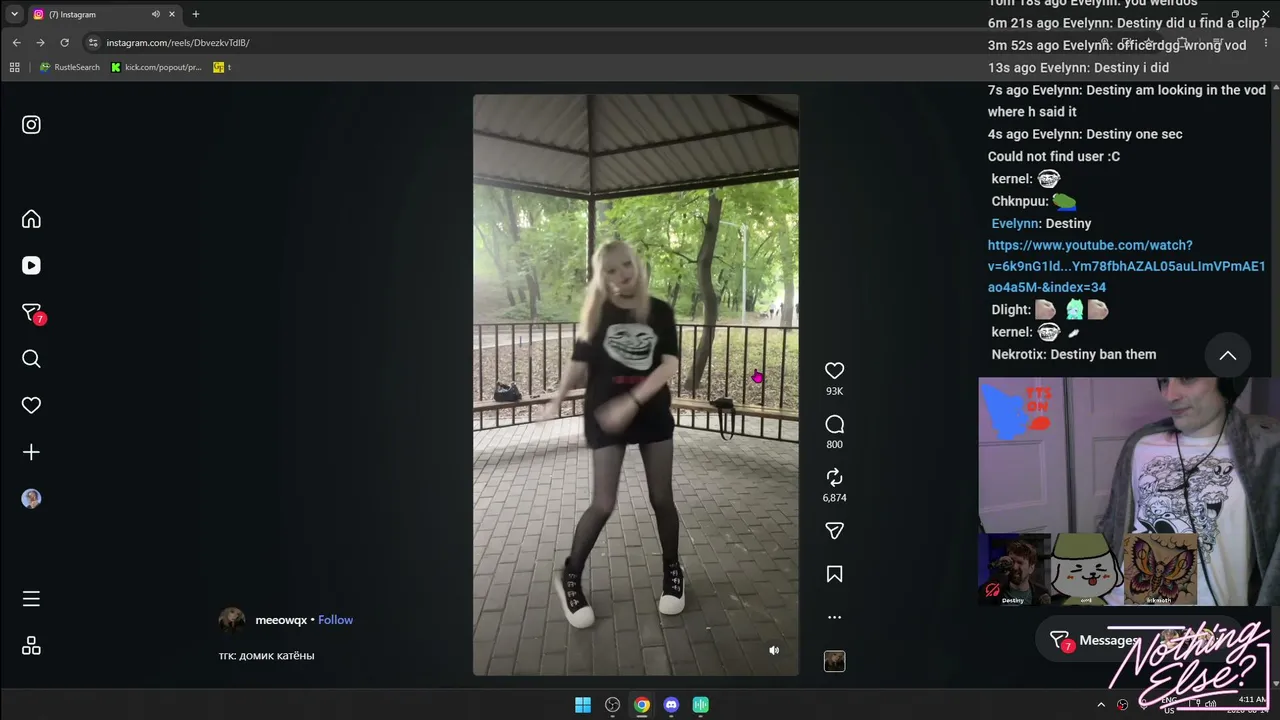Click chat line 'Could not find user :C'
The width and height of the screenshot is (1280, 720).
(x=1054, y=156)
